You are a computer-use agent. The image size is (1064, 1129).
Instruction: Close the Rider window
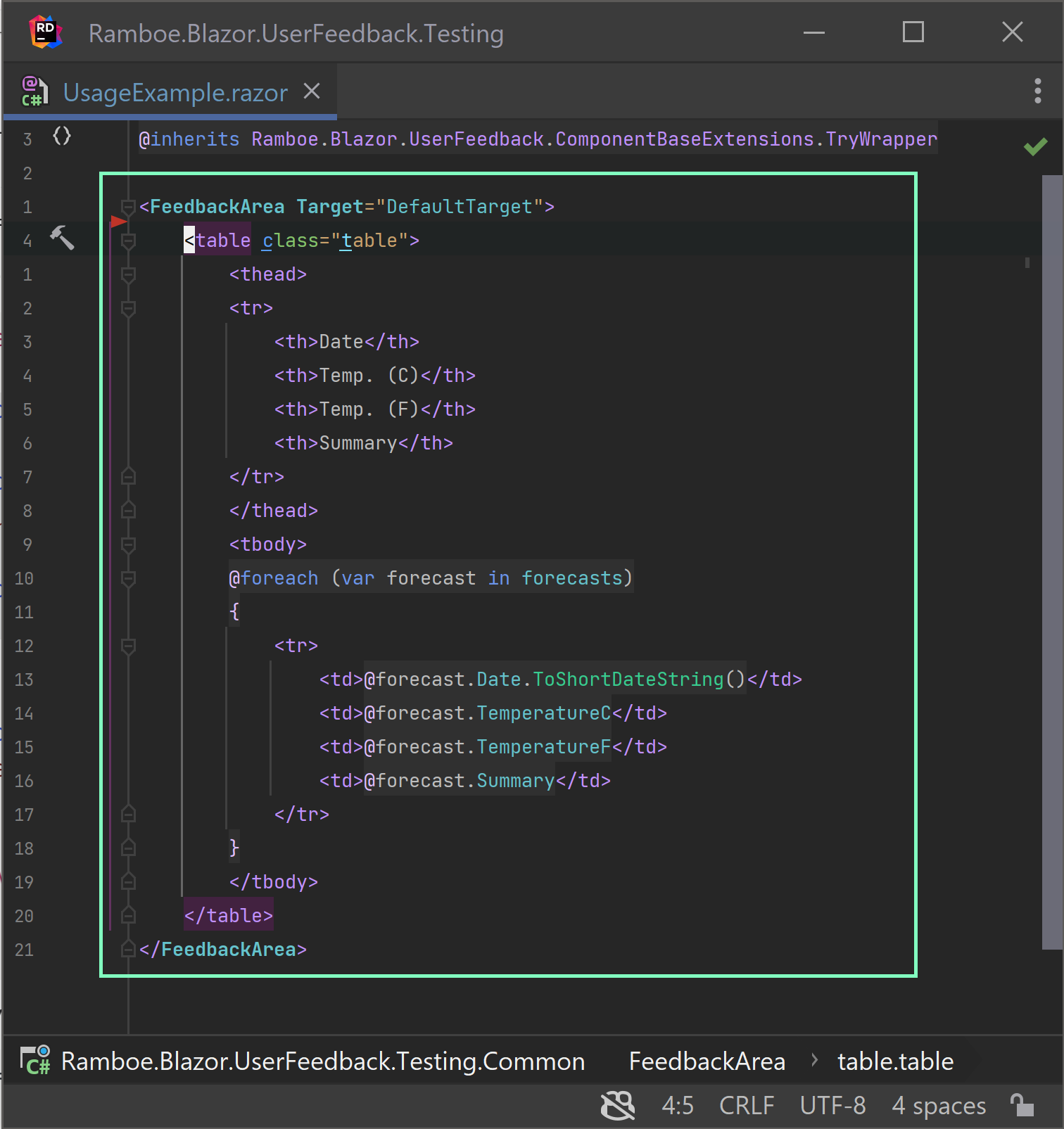(x=1013, y=32)
